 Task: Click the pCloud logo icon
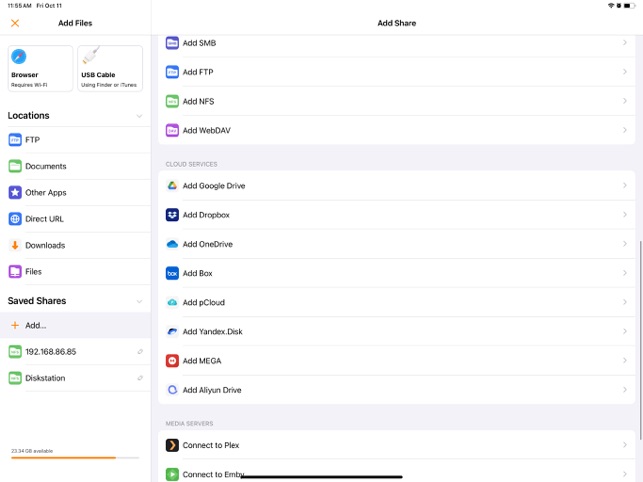click(x=172, y=302)
